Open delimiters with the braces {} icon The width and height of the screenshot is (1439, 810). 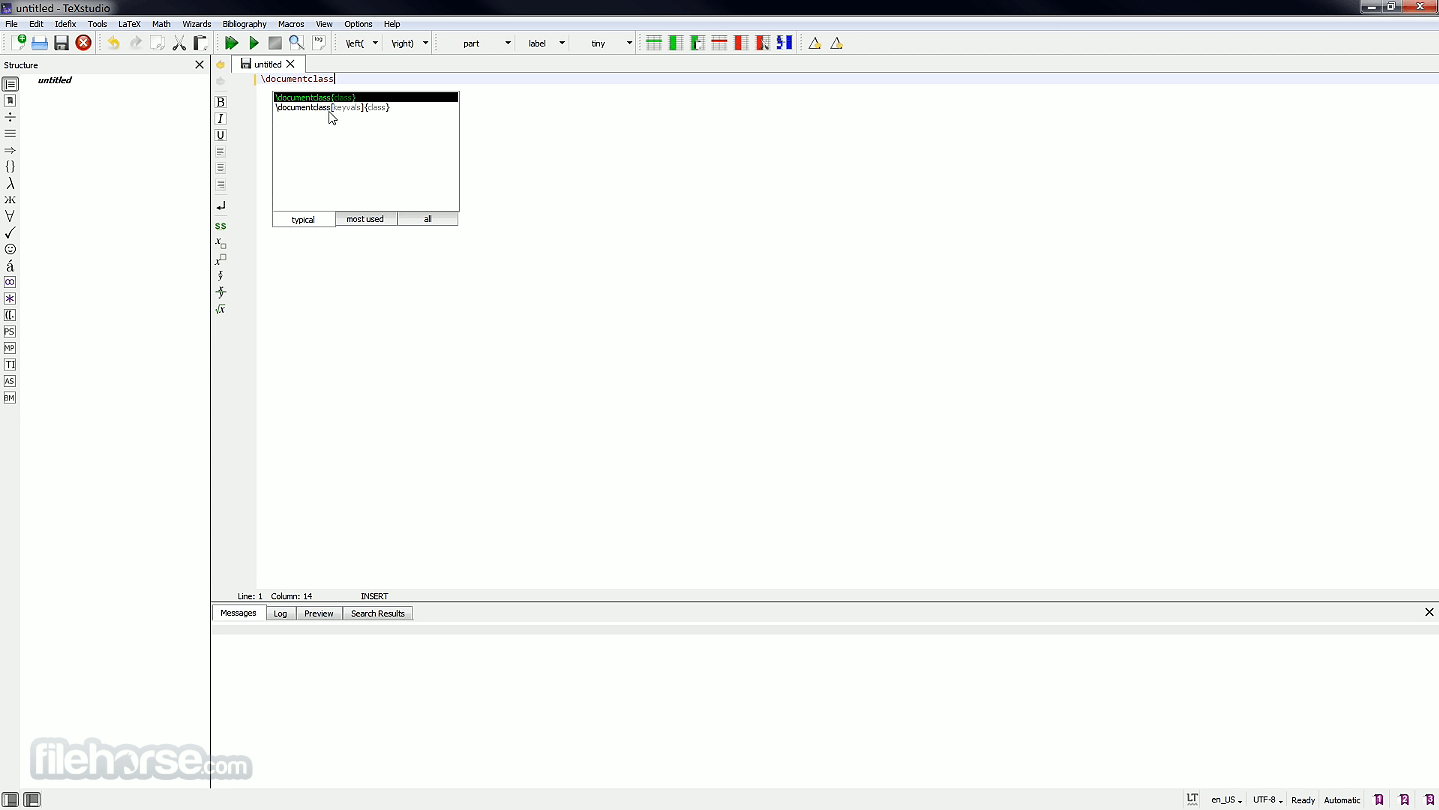[10, 167]
